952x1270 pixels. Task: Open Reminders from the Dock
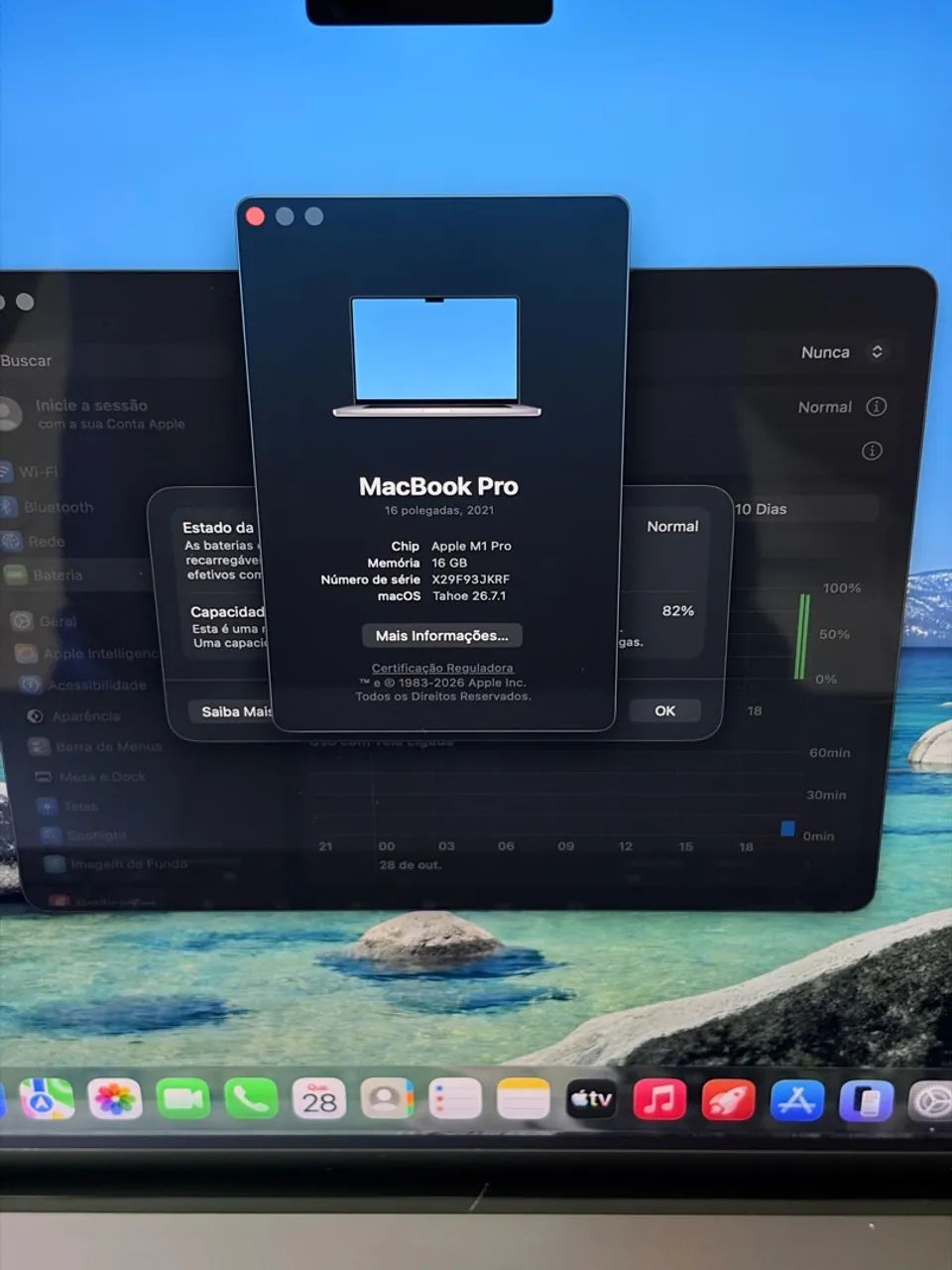click(x=455, y=1099)
